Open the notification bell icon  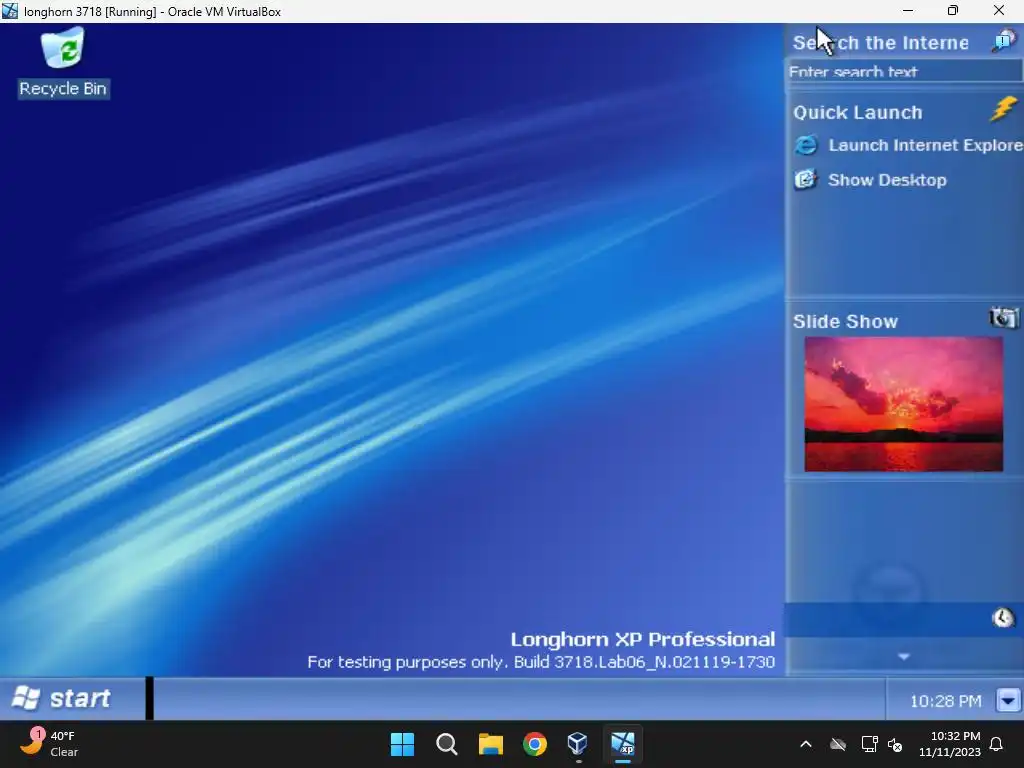point(997,744)
